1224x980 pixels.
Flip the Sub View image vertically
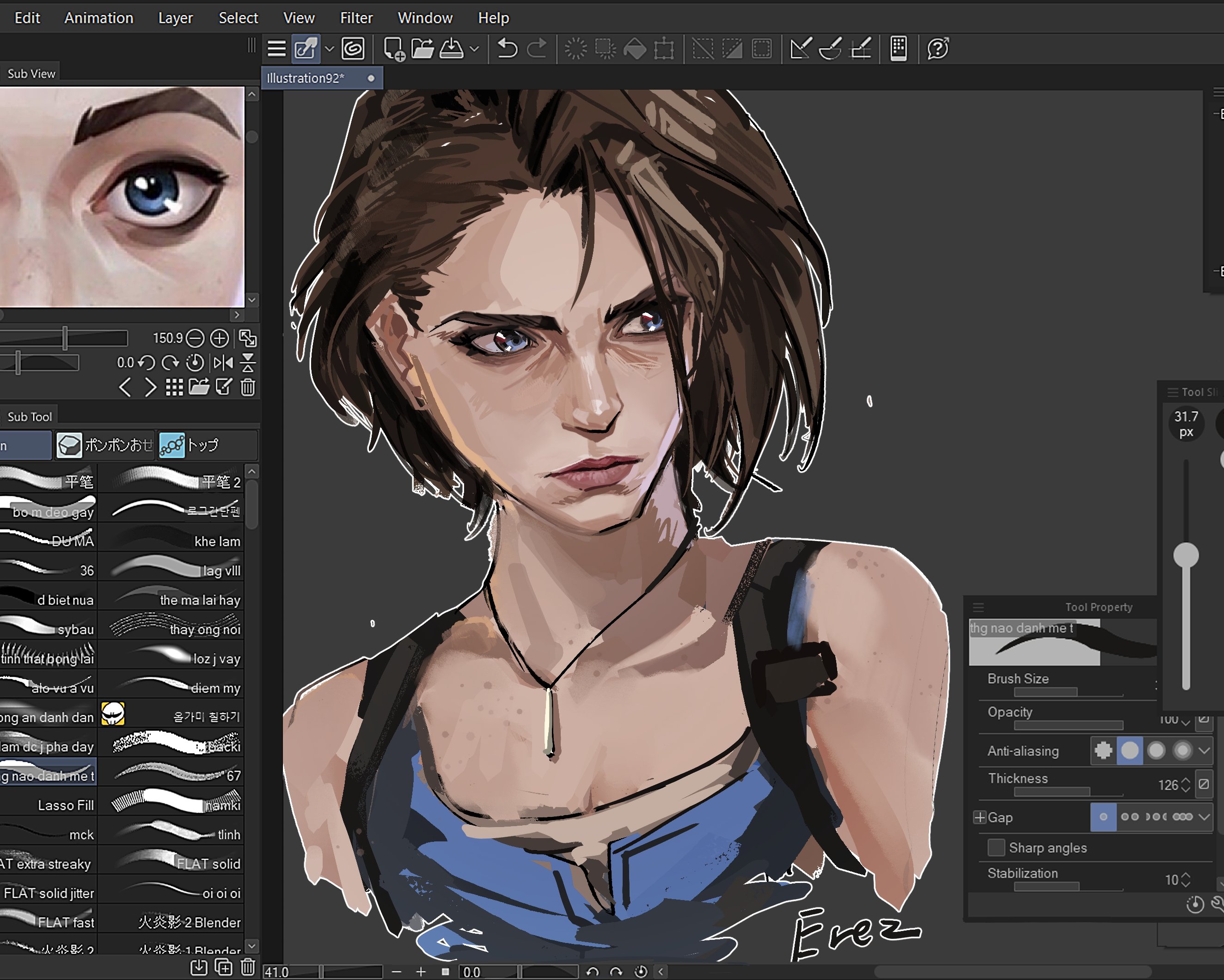(247, 363)
